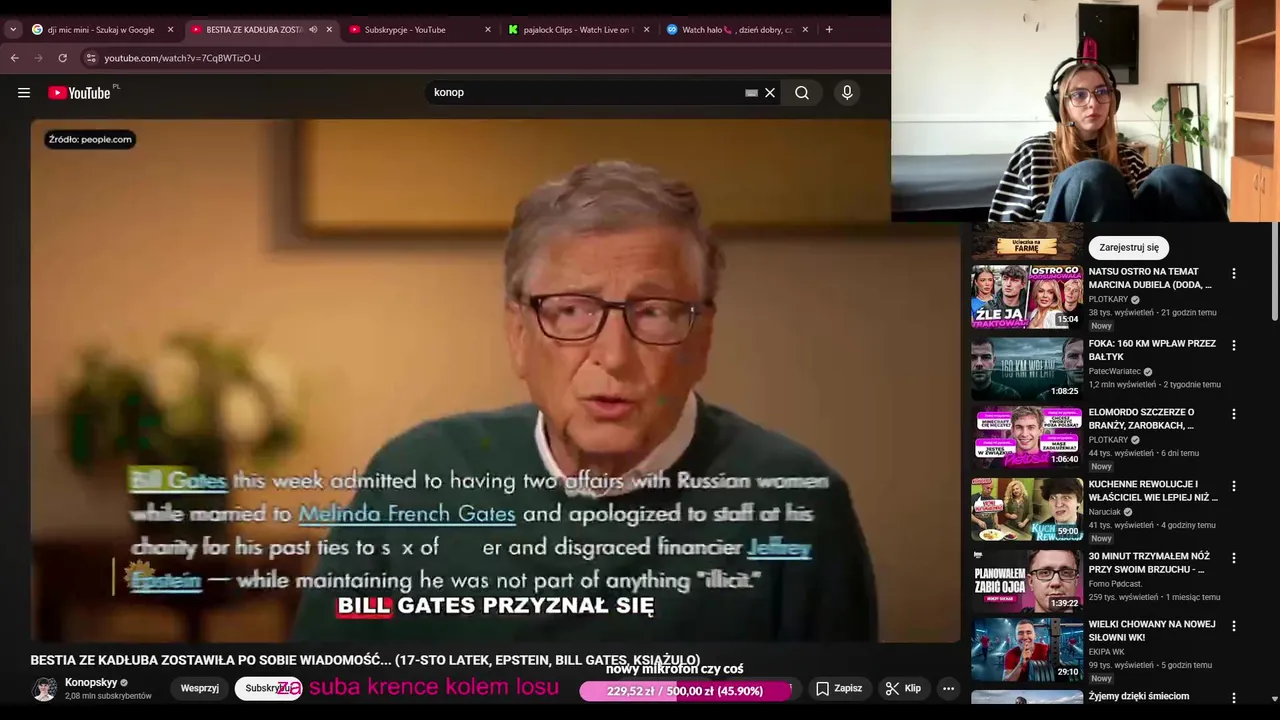The image size is (1280, 720).
Task: Close the 'Watch halo' tab
Action: point(805,30)
